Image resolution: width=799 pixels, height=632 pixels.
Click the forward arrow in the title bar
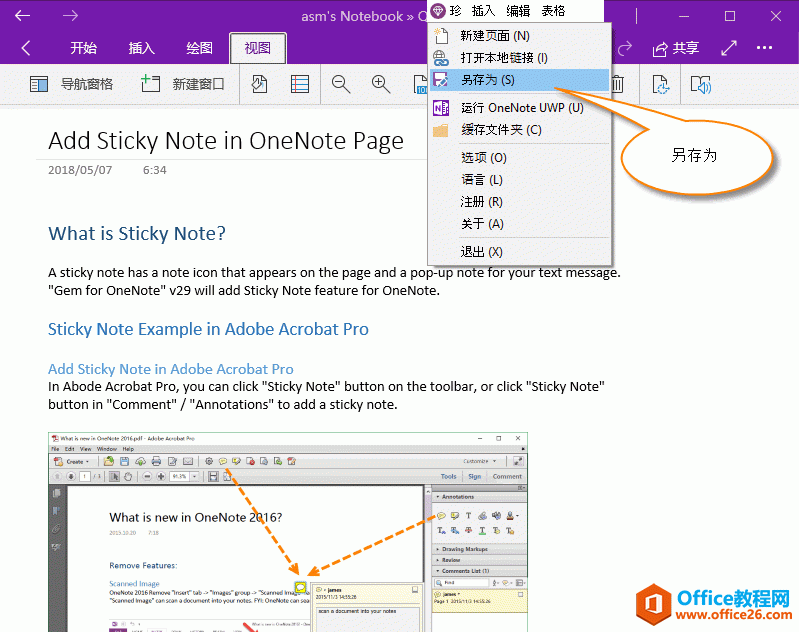click(70, 16)
